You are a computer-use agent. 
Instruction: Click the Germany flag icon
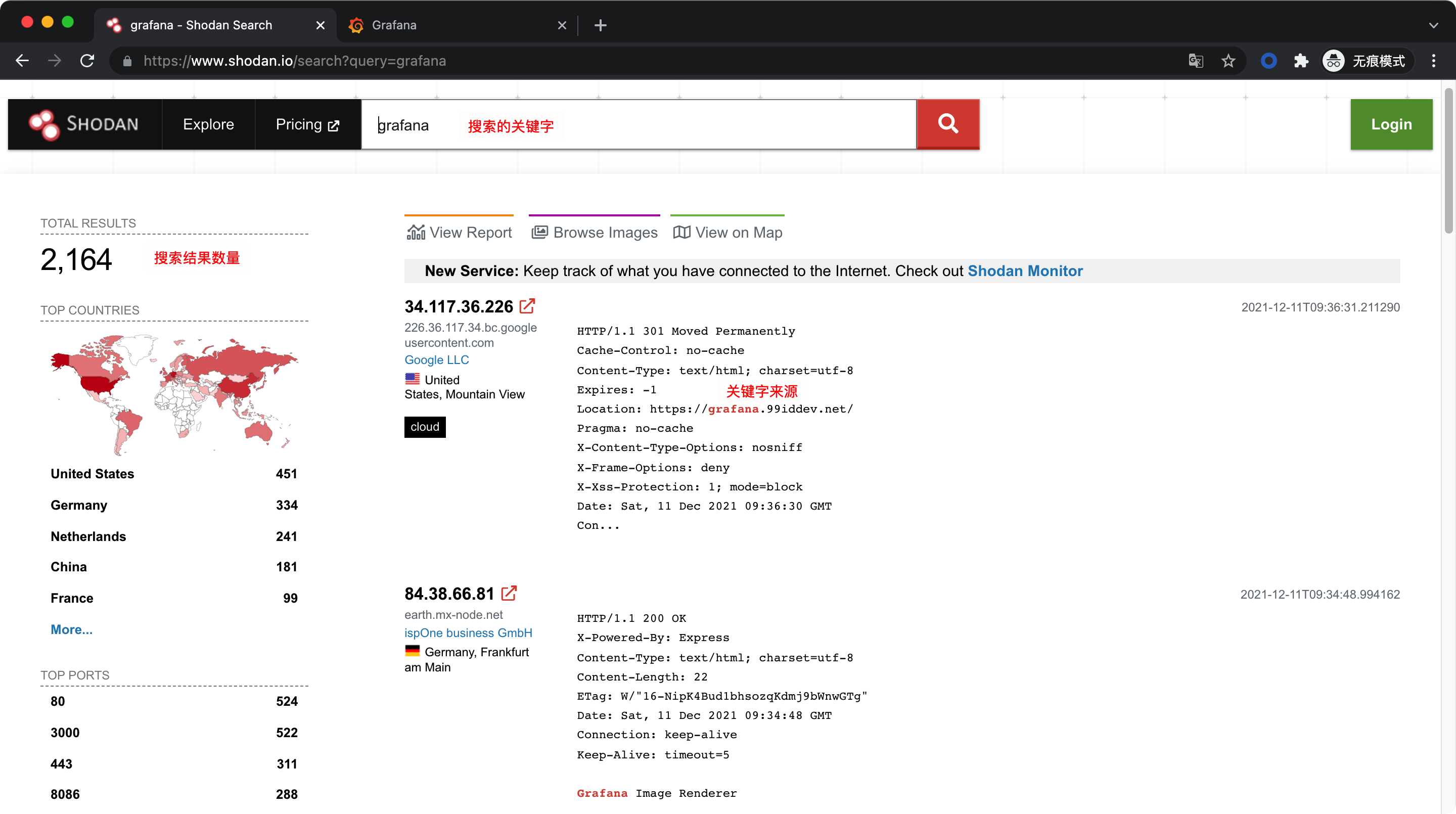(x=413, y=651)
